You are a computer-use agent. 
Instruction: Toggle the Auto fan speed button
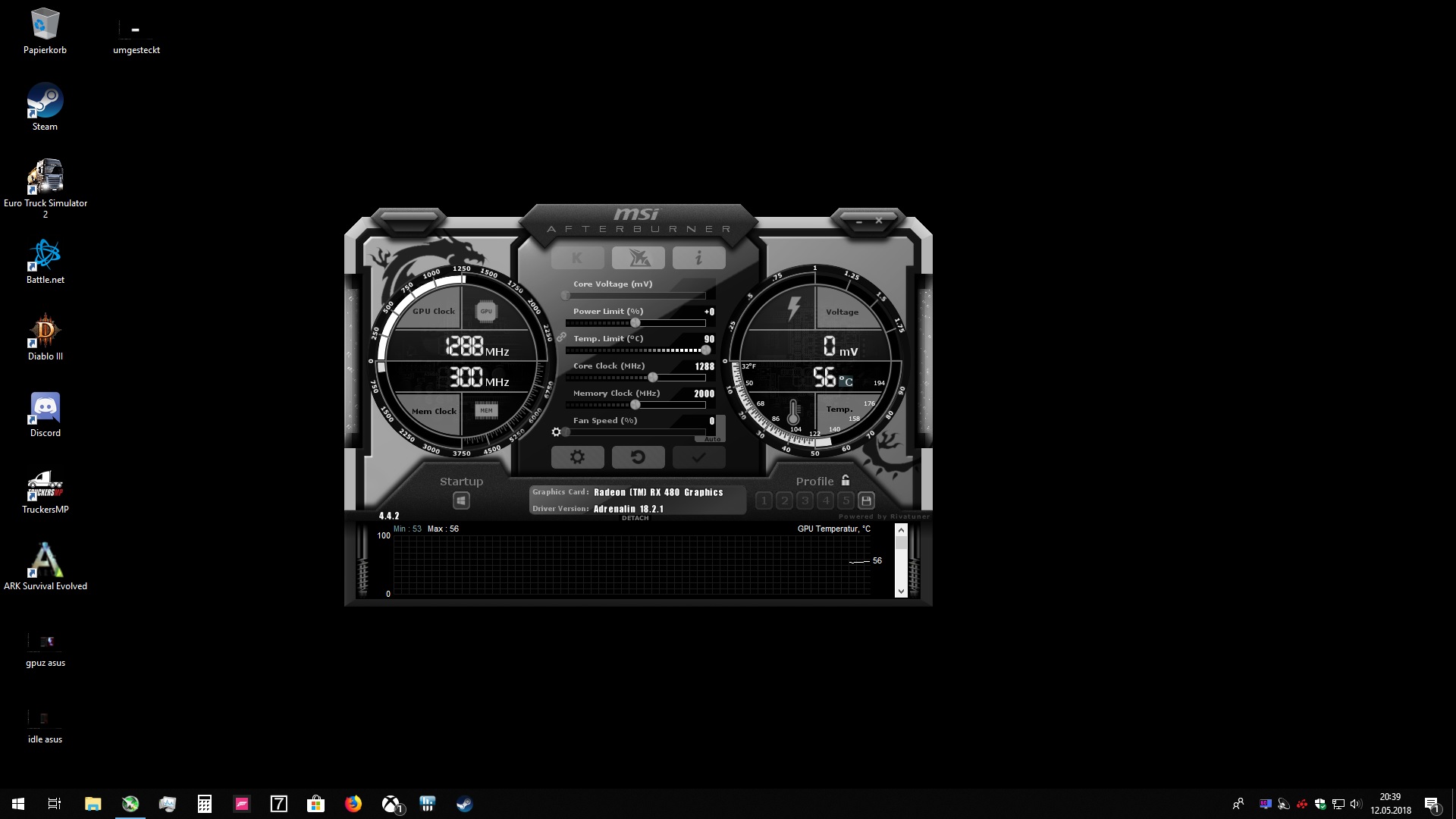[x=713, y=439]
